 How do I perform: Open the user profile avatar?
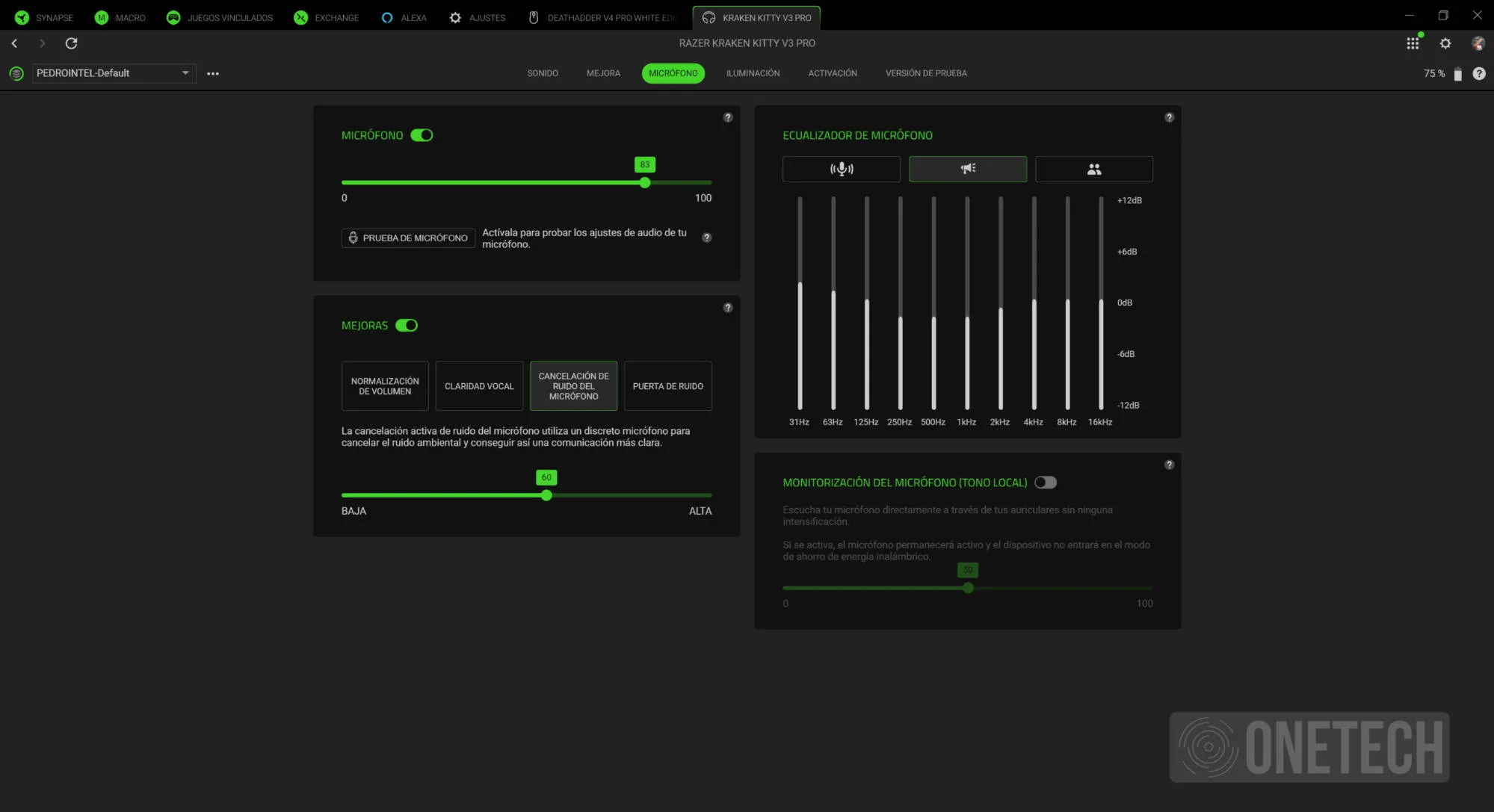click(1478, 43)
